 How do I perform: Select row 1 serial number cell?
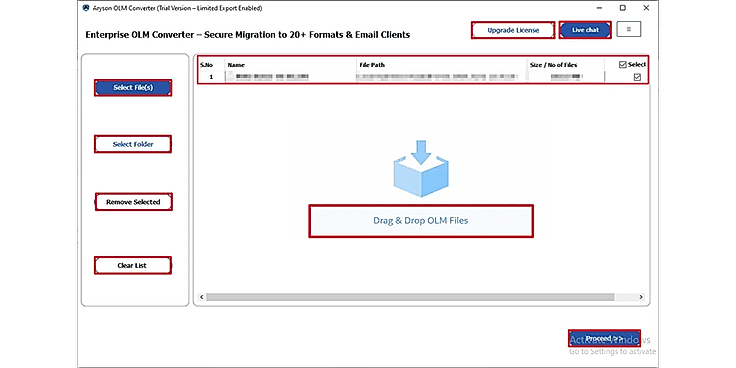(211, 77)
